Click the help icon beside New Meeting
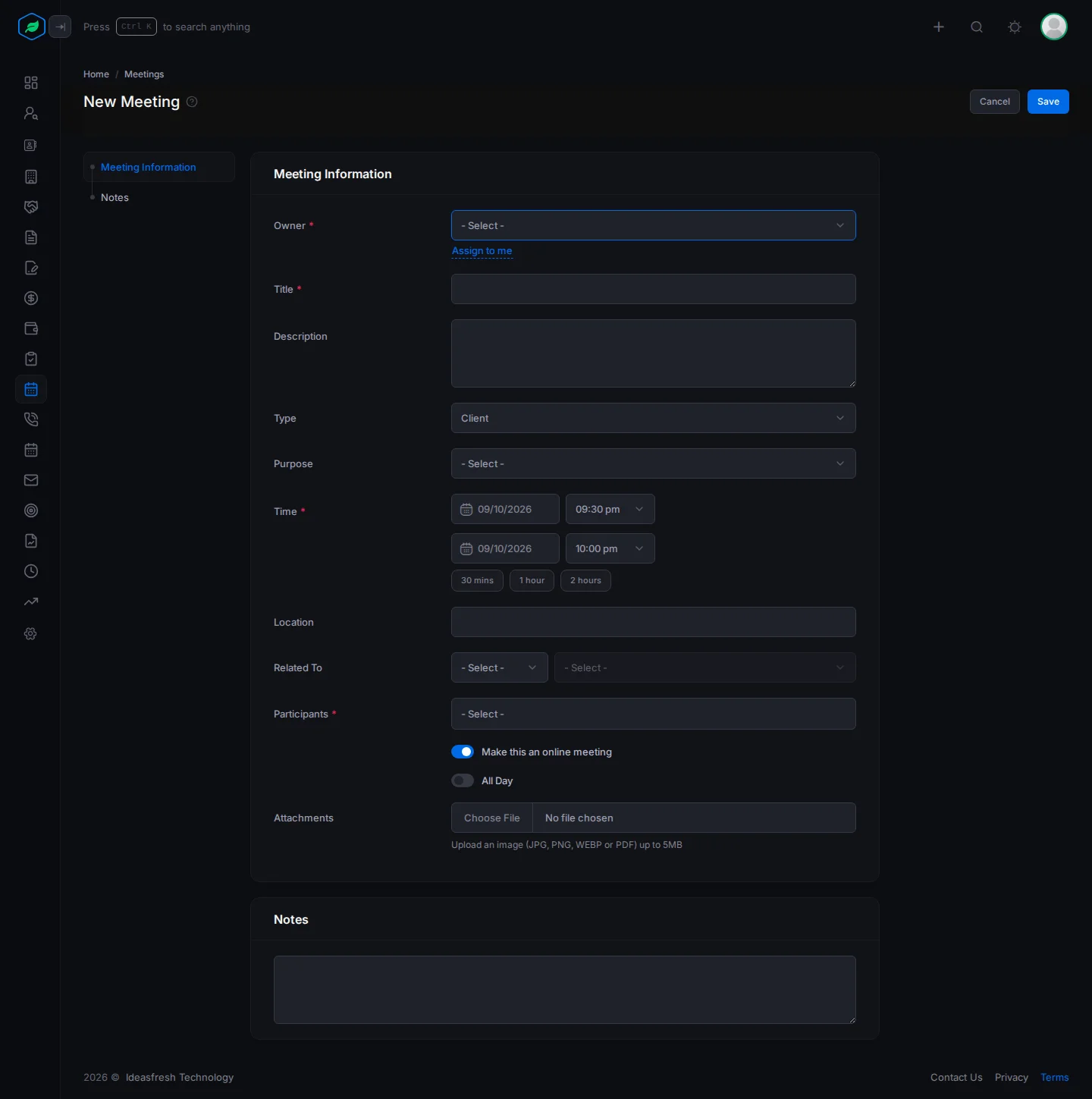Screen dimensions: 1092x1099 pos(192,102)
